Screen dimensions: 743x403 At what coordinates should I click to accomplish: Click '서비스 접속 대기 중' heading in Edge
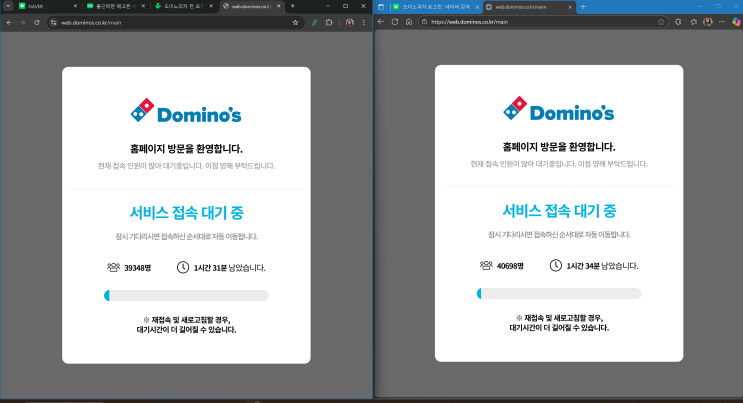click(559, 211)
